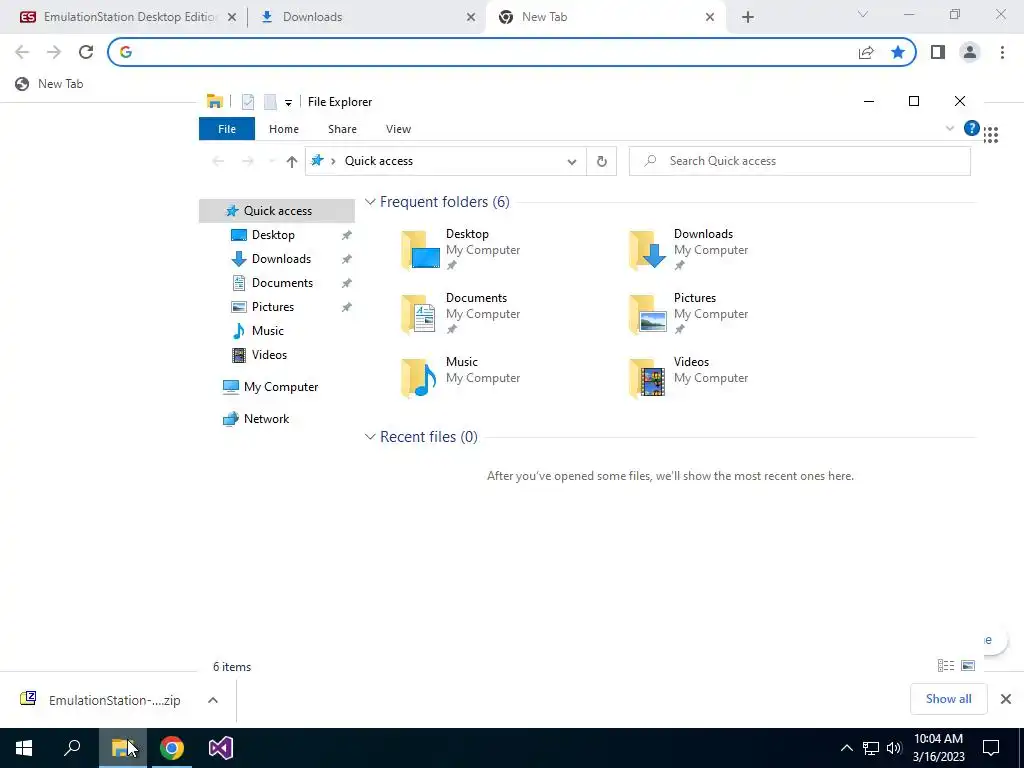Click the '6 items' status bar text

point(232,667)
